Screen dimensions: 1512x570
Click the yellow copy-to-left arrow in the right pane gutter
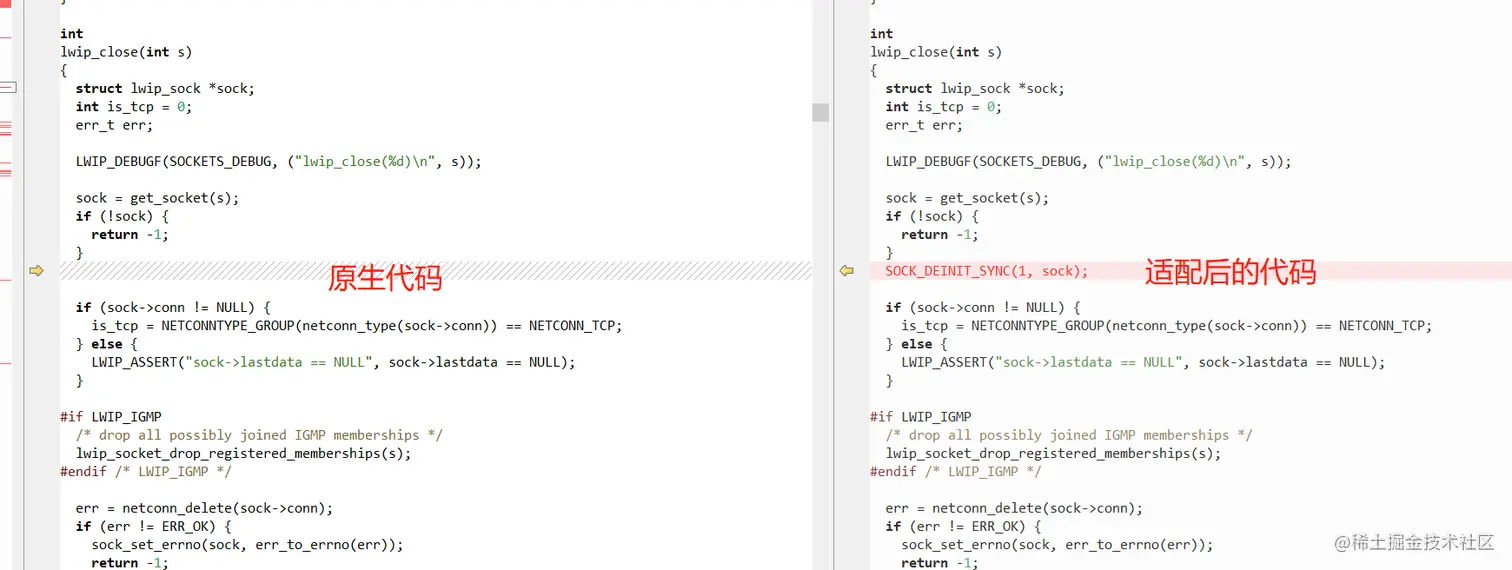(847, 271)
